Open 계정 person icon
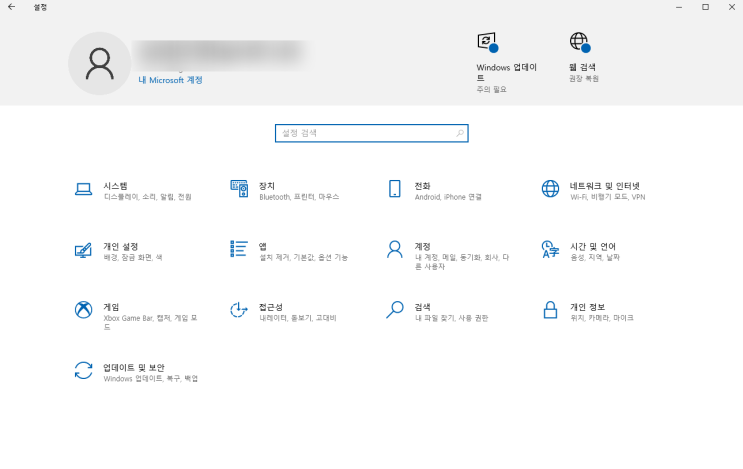This screenshot has width=743, height=469. click(395, 249)
